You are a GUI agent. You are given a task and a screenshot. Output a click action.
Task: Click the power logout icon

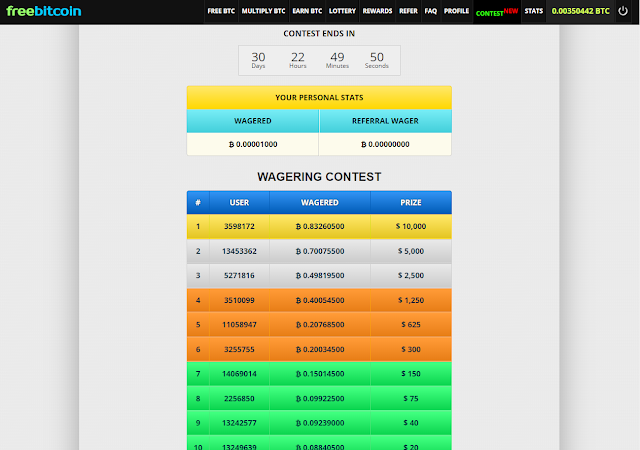623,11
